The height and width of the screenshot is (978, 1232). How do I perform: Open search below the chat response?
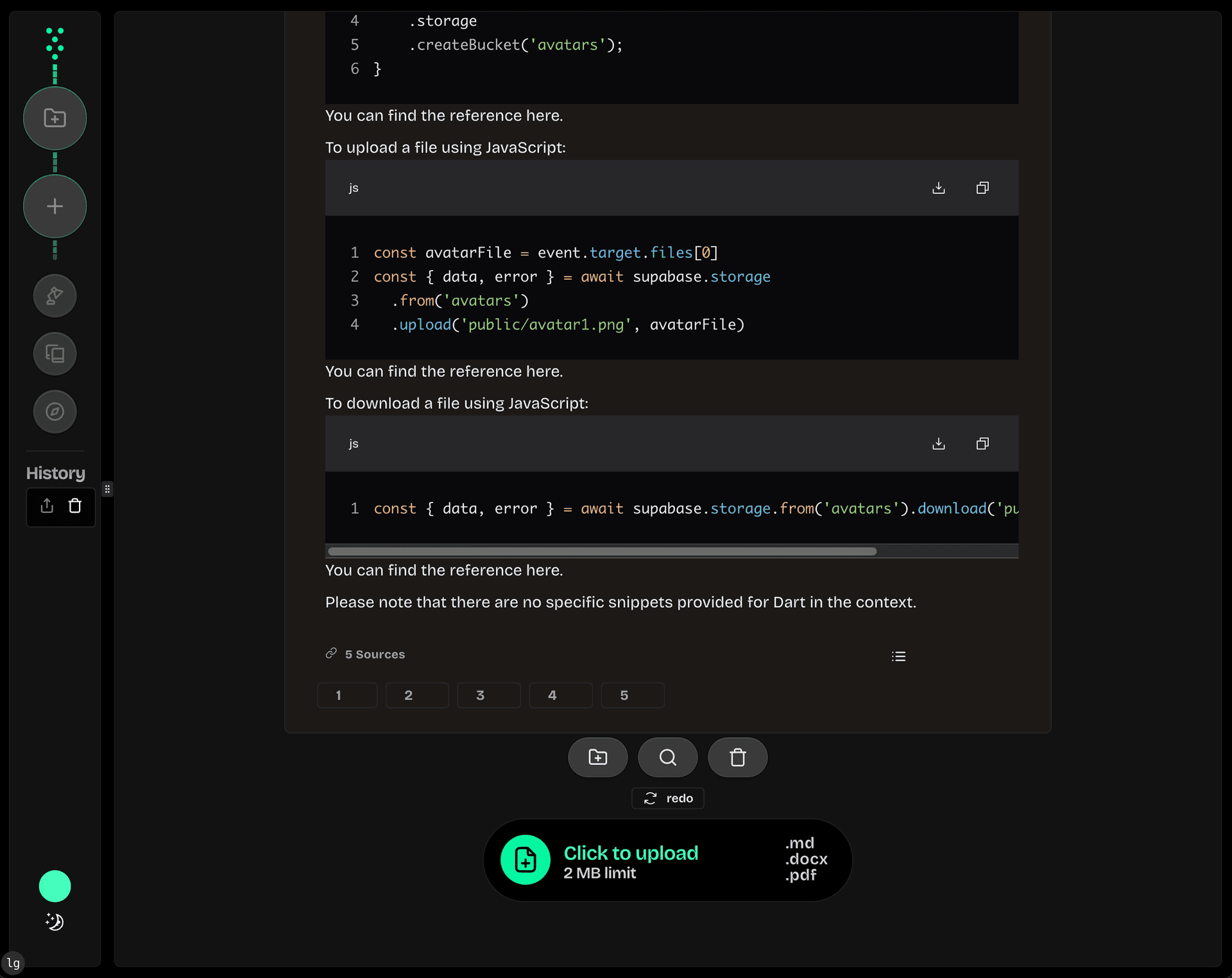tap(667, 757)
